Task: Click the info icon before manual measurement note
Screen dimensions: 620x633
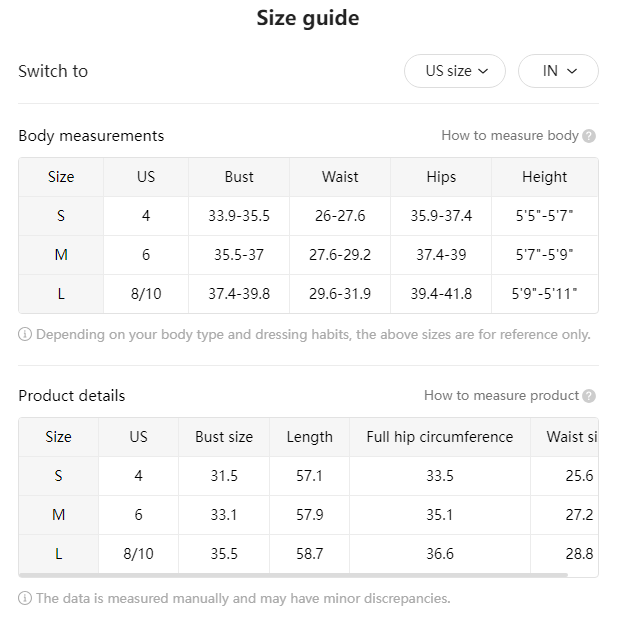Action: [25, 598]
